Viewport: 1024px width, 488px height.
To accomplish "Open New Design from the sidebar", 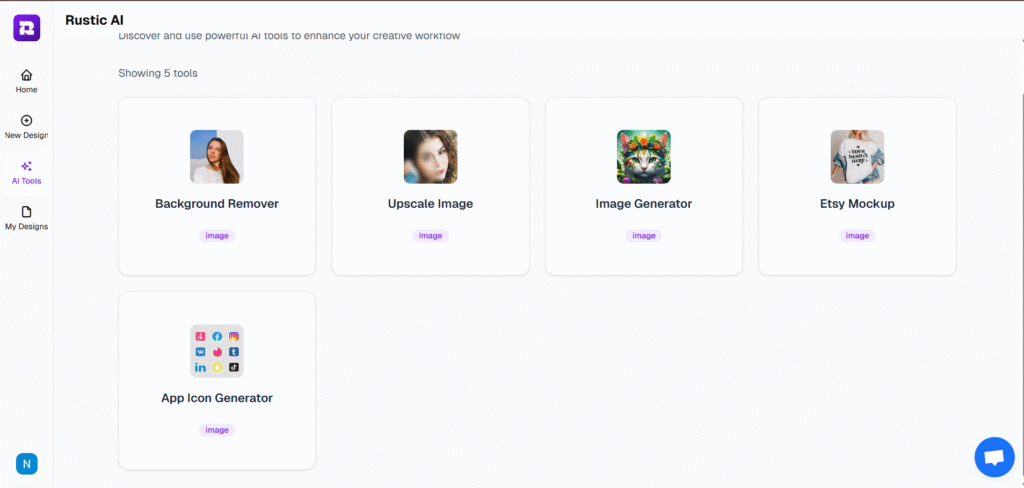I will pyautogui.click(x=27, y=127).
